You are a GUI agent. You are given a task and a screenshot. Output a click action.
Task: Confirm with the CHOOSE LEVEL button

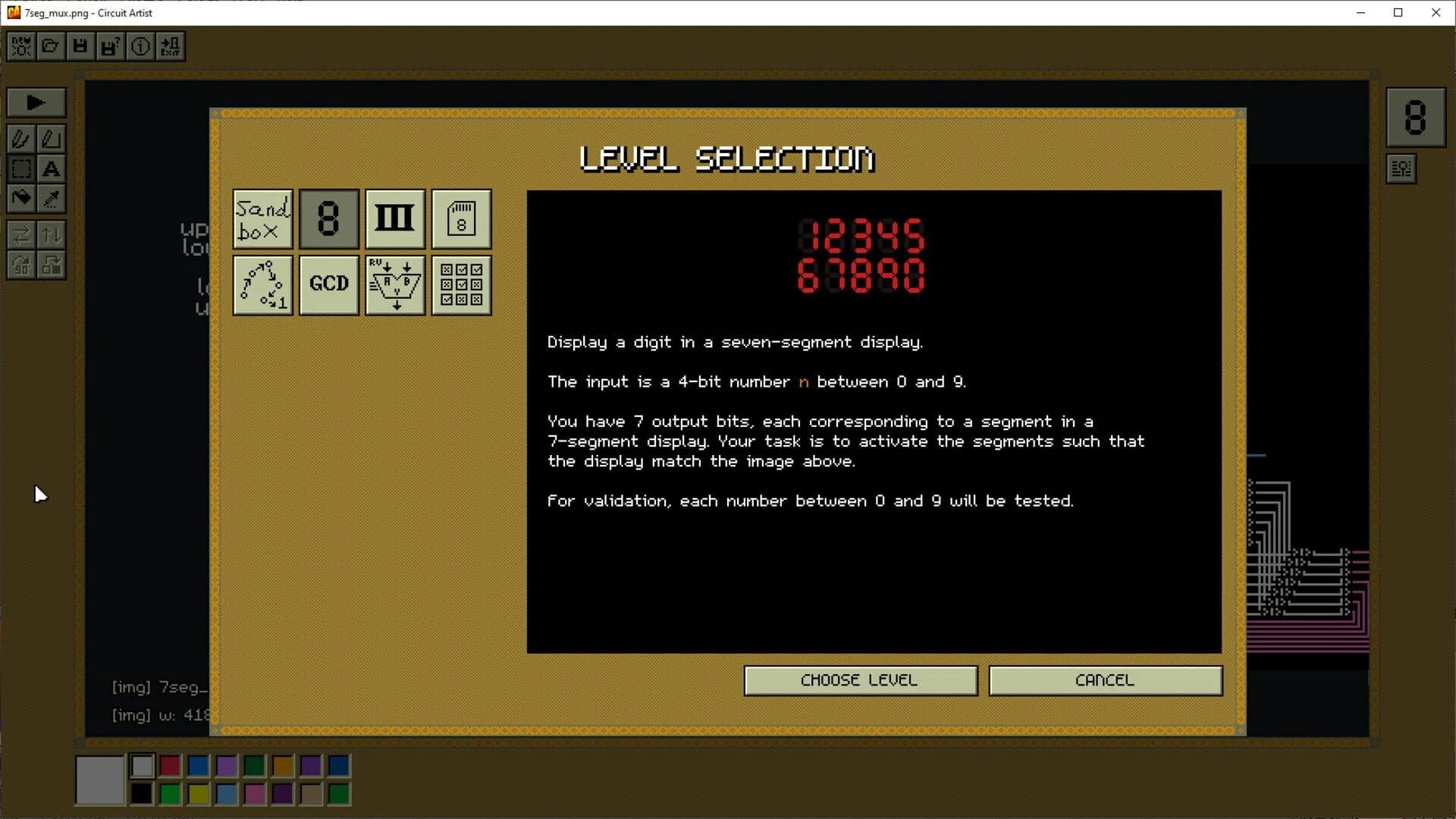point(860,680)
